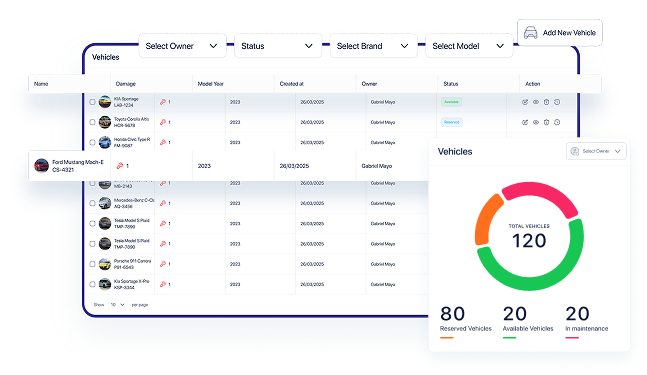This screenshot has width=647, height=375.
Task: Edit the KIA Sportage LAD-1234 vehicle
Action: pyautogui.click(x=525, y=102)
